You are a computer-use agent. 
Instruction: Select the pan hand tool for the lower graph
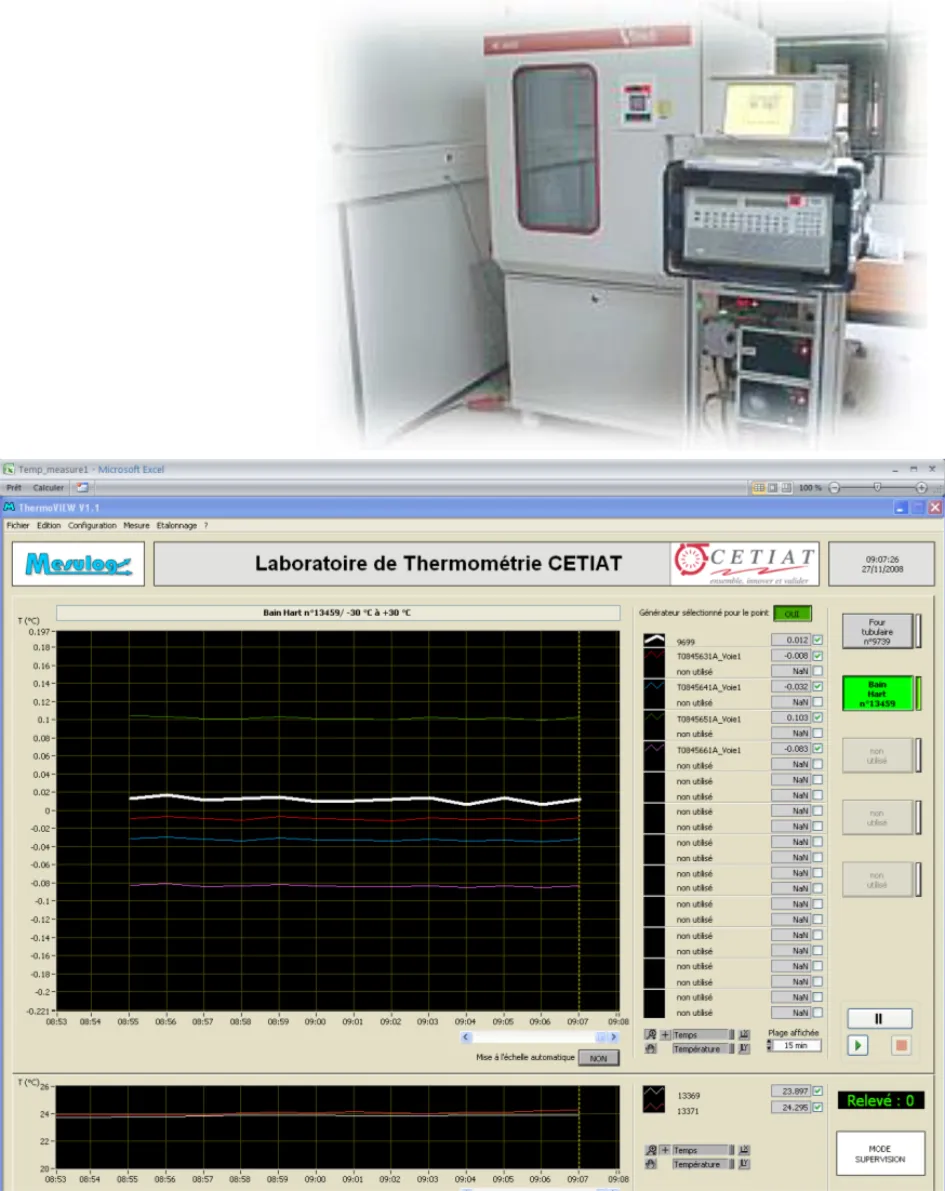click(650, 1164)
